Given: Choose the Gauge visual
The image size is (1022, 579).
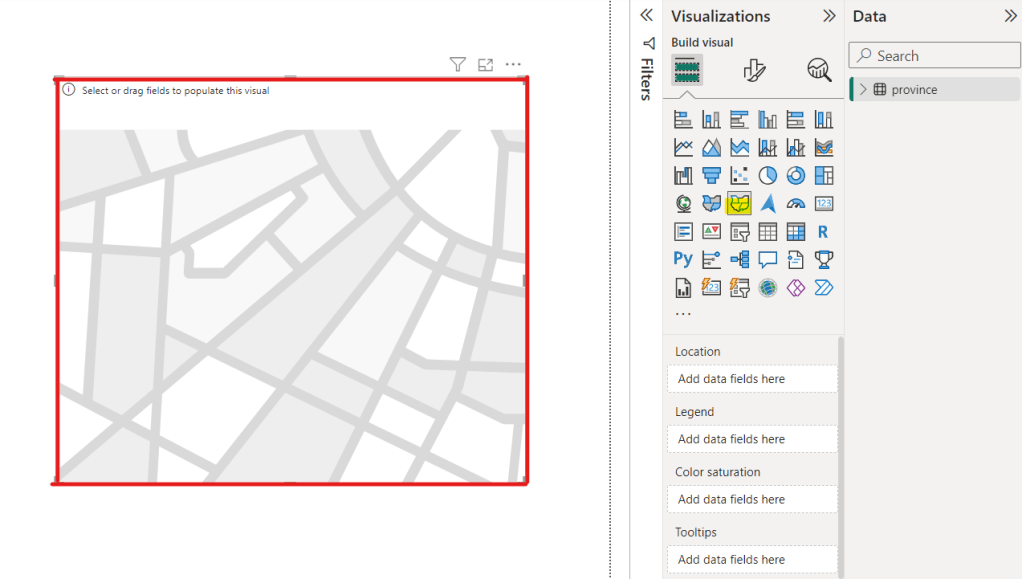Looking at the screenshot, I should [x=795, y=204].
